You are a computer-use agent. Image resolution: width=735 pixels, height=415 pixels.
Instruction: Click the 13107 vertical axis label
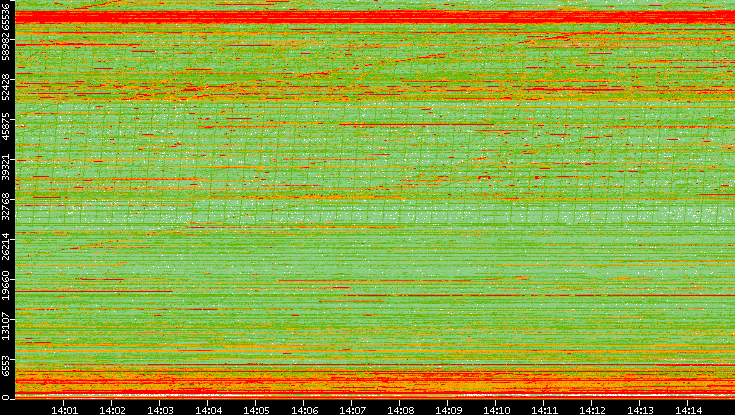click(6, 326)
